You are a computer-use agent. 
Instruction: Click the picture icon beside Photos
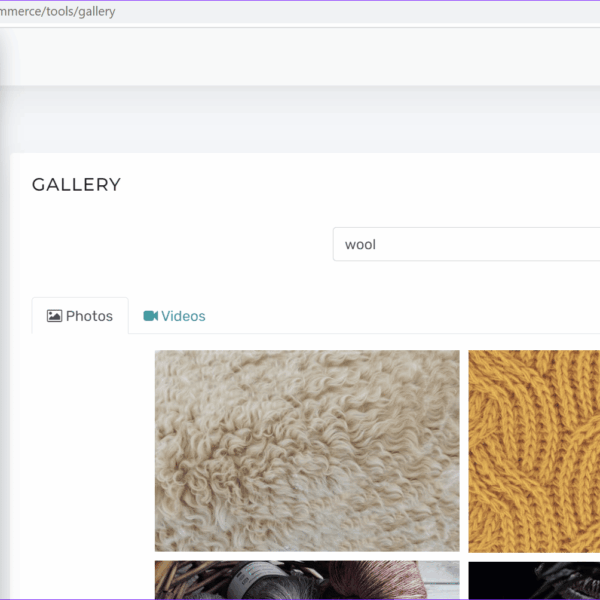(54, 316)
